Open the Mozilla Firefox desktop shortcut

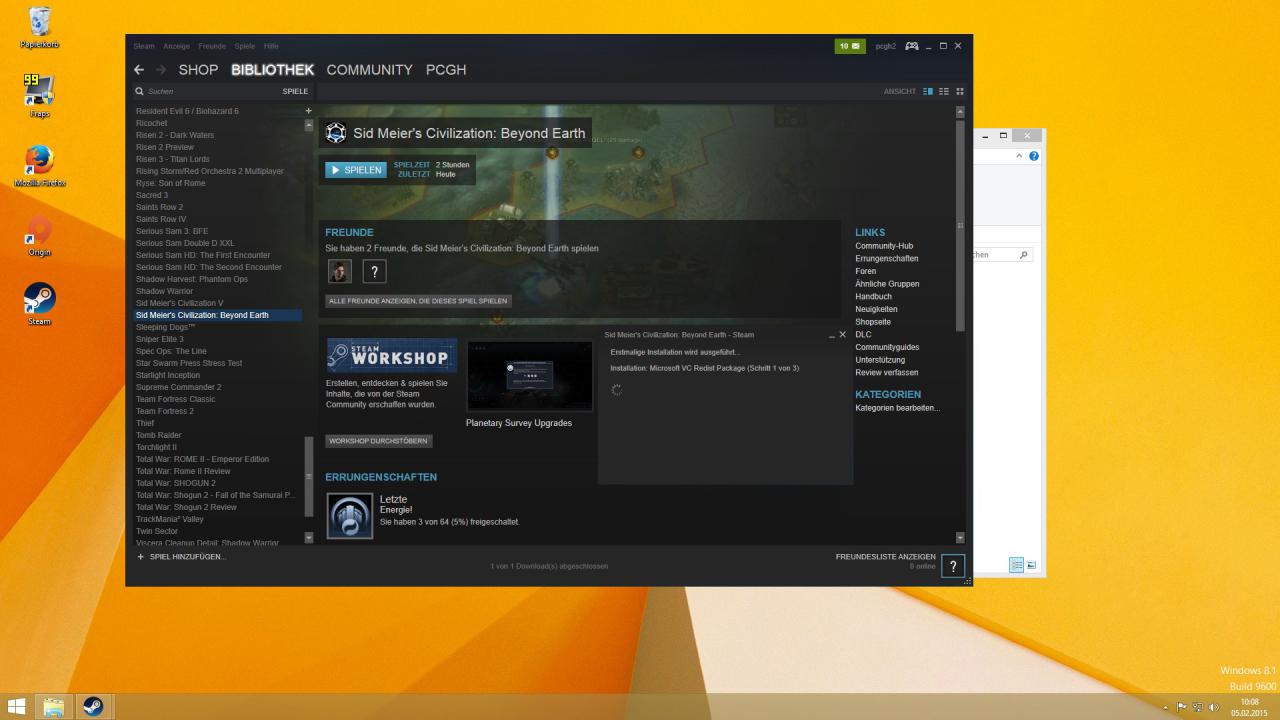(x=39, y=166)
